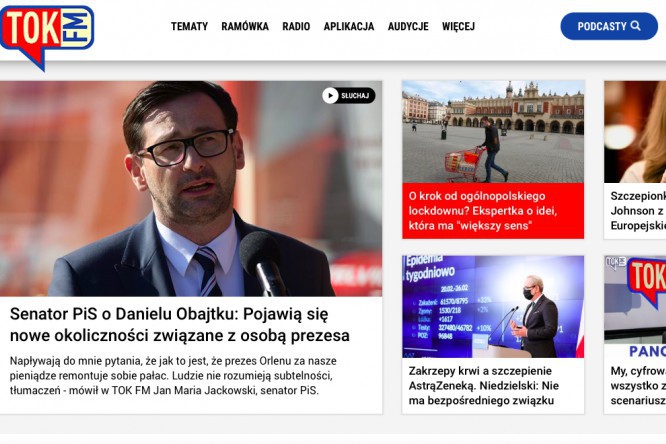Click the Obajtek article summary text
The height and width of the screenshot is (444, 666).
[173, 376]
